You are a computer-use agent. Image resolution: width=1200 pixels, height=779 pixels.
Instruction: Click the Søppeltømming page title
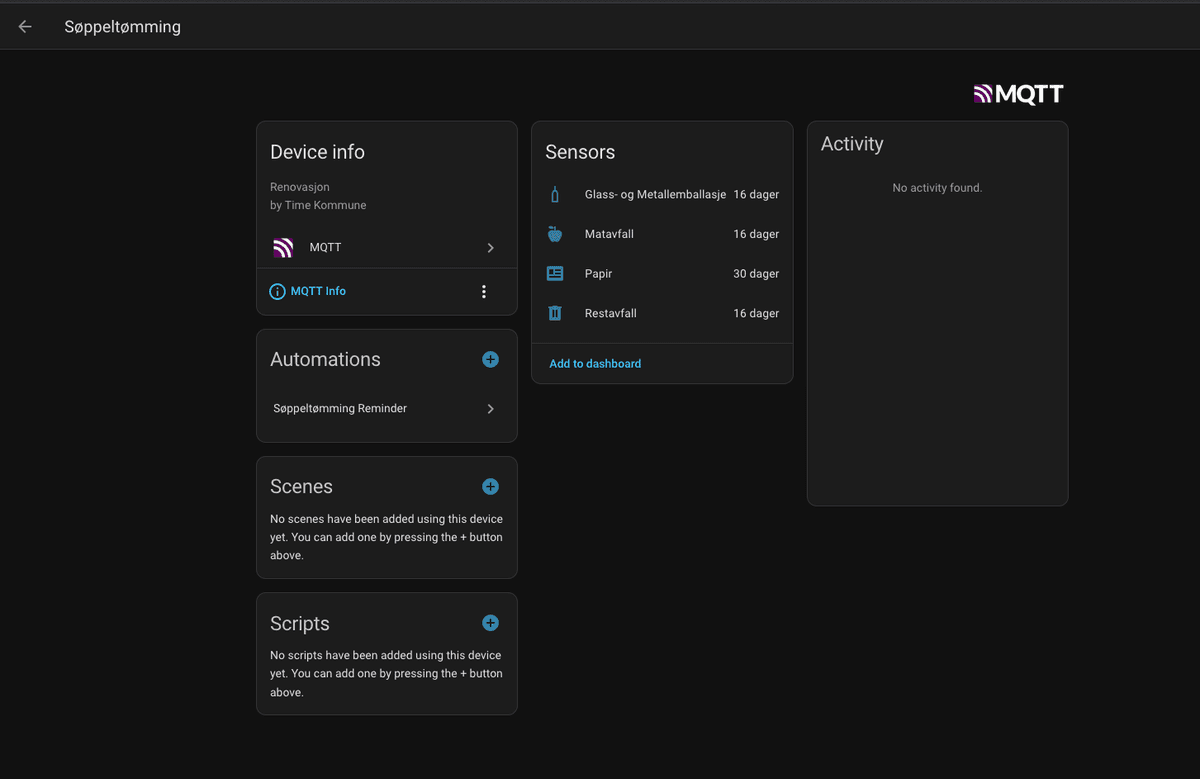123,27
